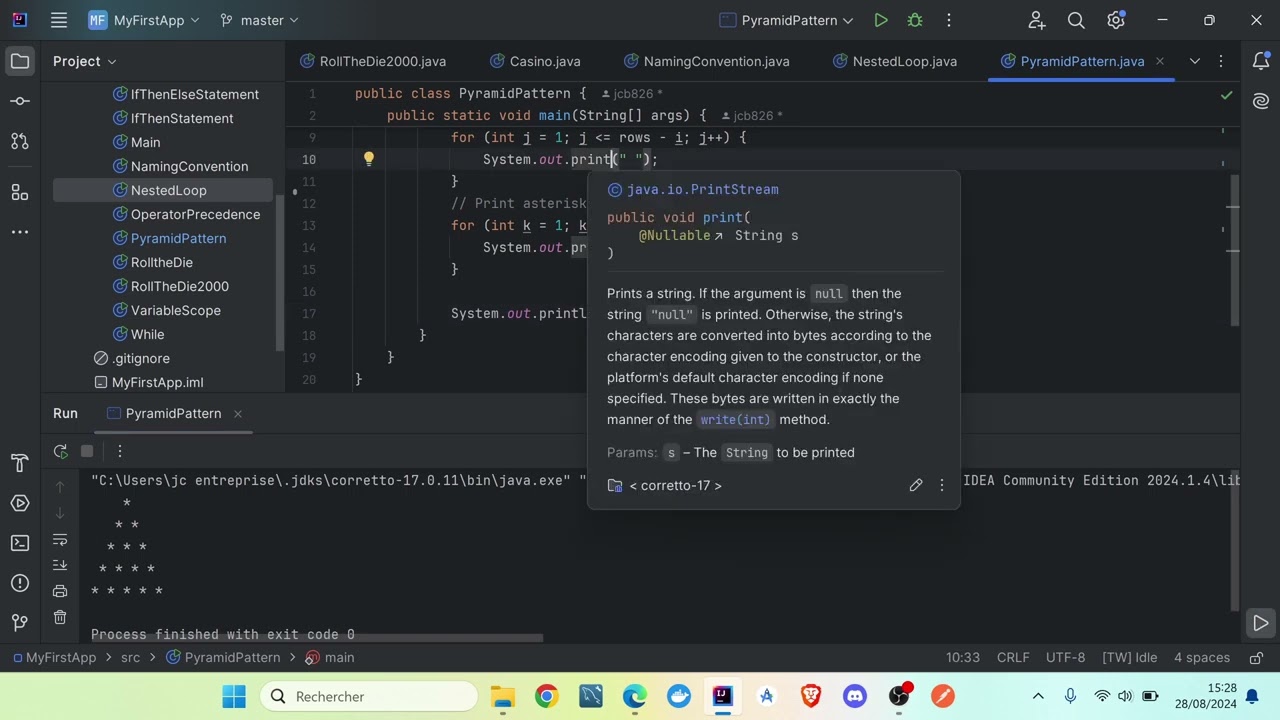
Task: Start Debug with the bug icon
Action: coord(914,20)
